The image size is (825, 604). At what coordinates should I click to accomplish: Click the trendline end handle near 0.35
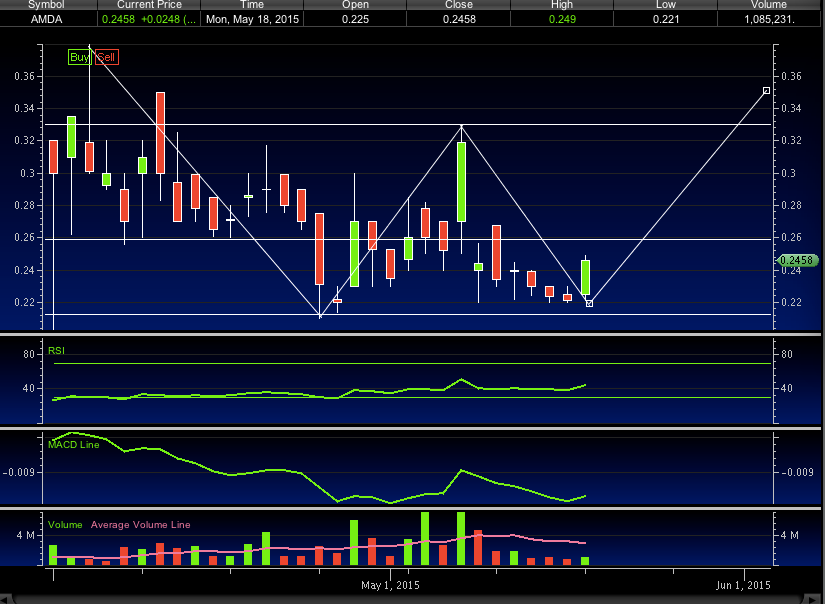767,90
